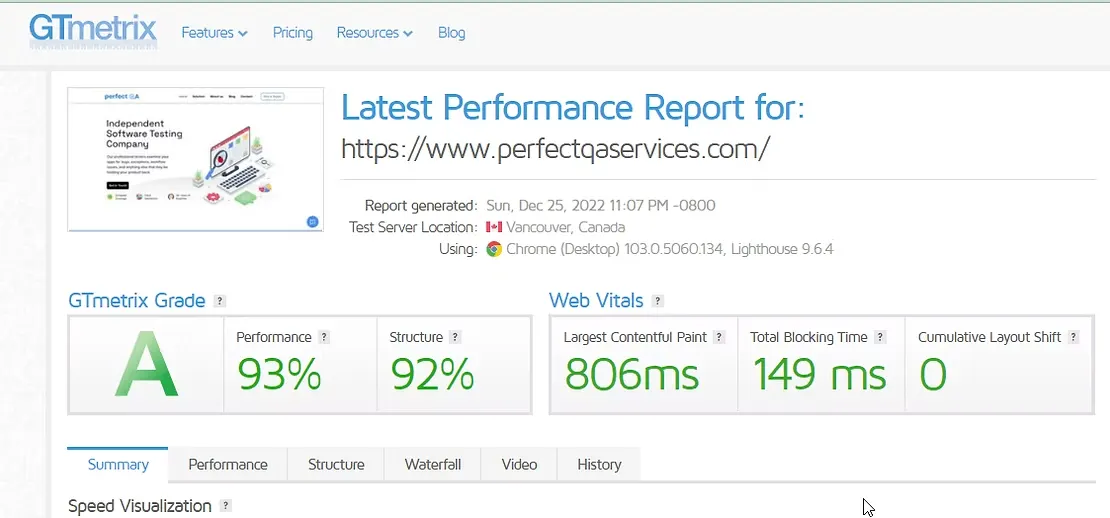
Task: Click the 92% Structure score
Action: [432, 374]
